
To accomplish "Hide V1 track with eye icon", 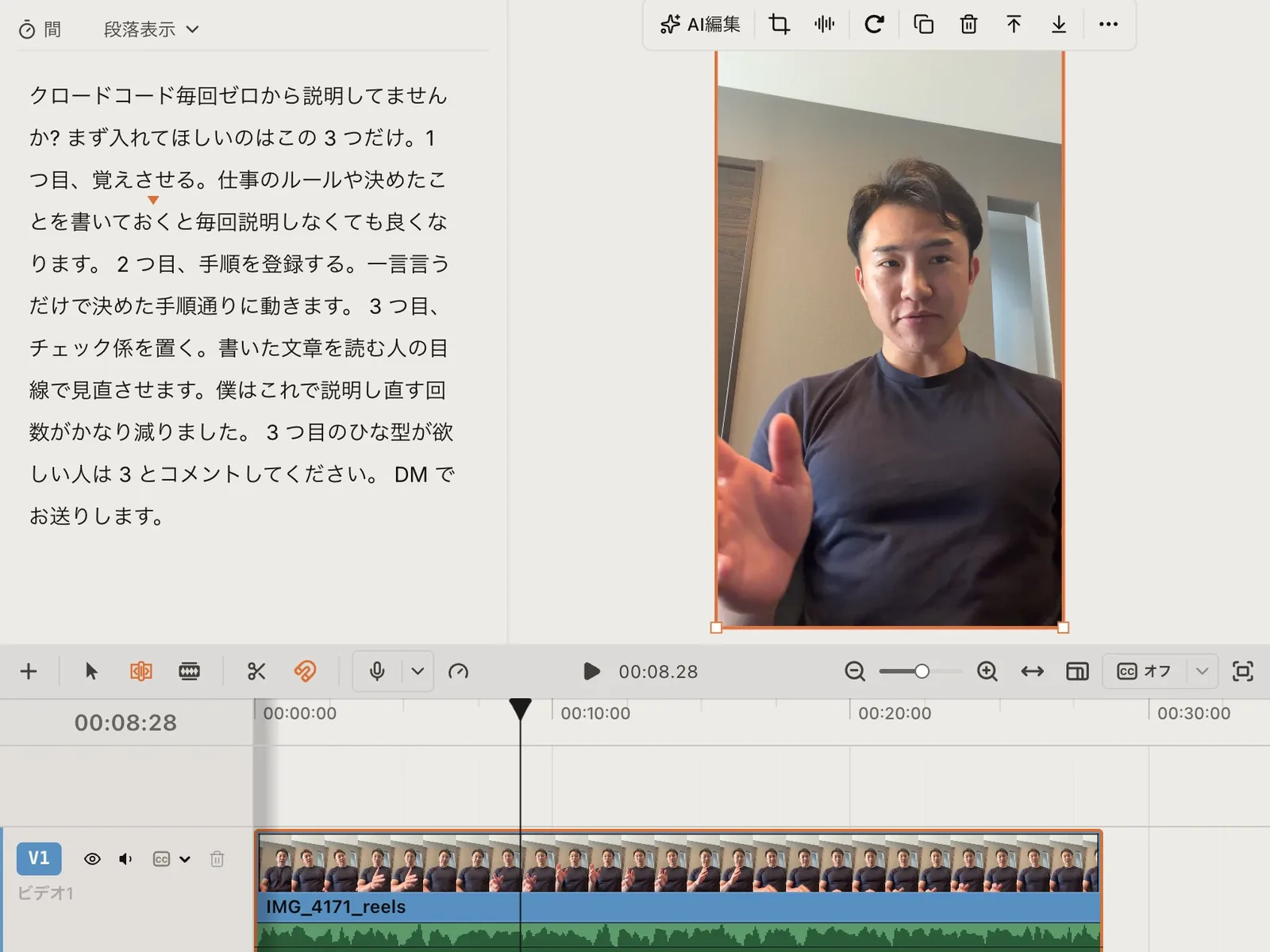I will pos(92,858).
